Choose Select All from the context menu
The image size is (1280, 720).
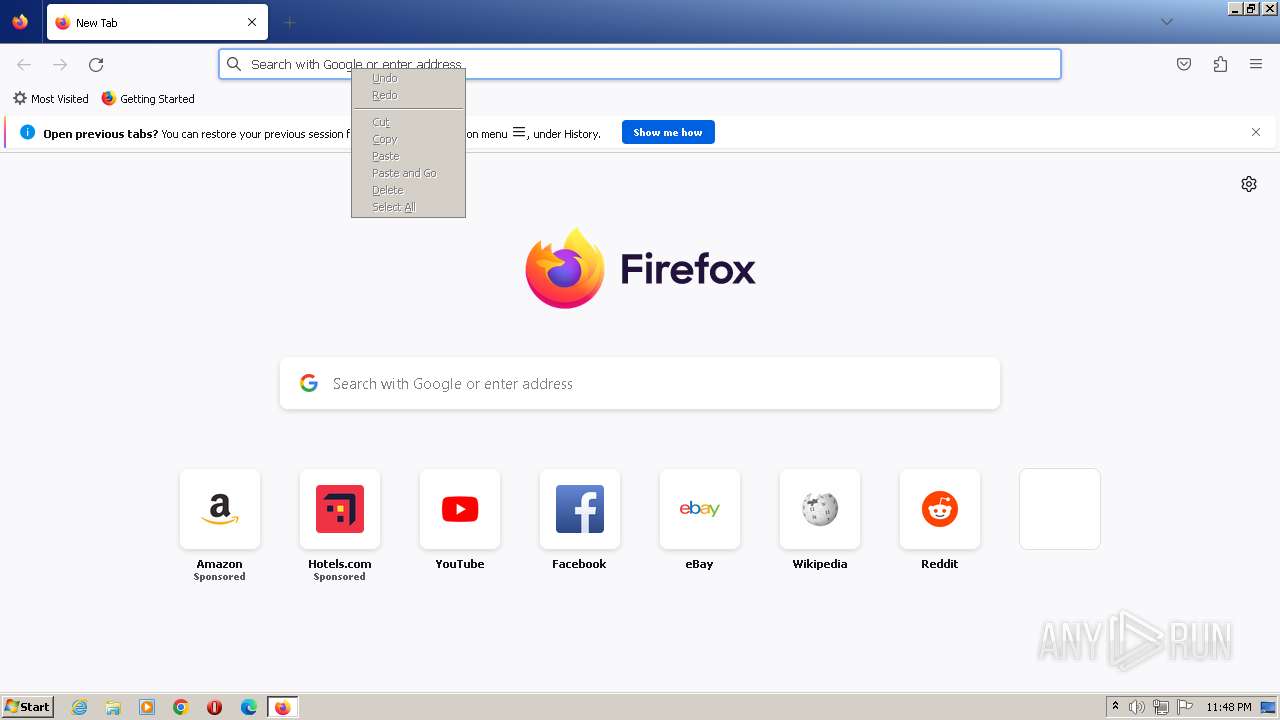(x=408, y=207)
